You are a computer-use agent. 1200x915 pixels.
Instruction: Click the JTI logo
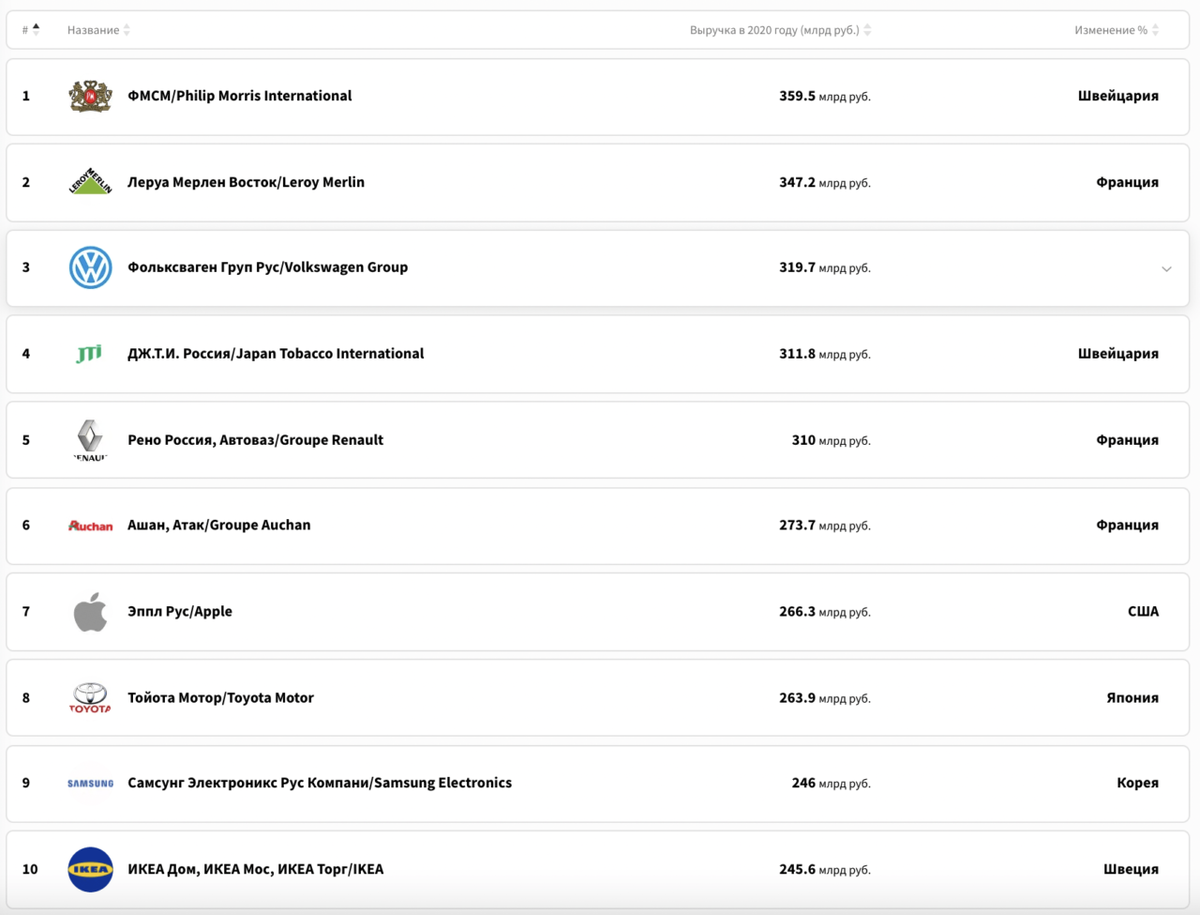pyautogui.click(x=89, y=354)
